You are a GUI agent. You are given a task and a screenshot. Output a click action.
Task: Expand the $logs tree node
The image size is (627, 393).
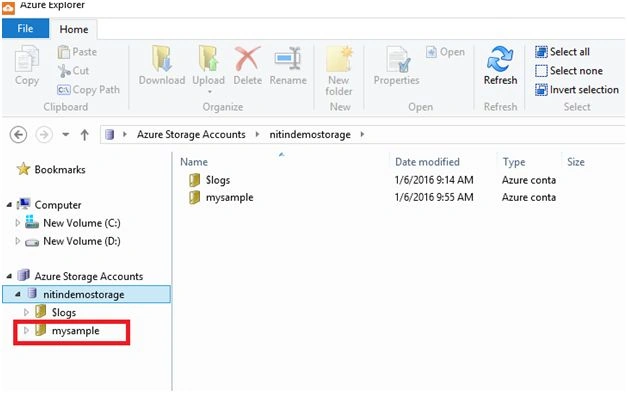(x=26, y=312)
